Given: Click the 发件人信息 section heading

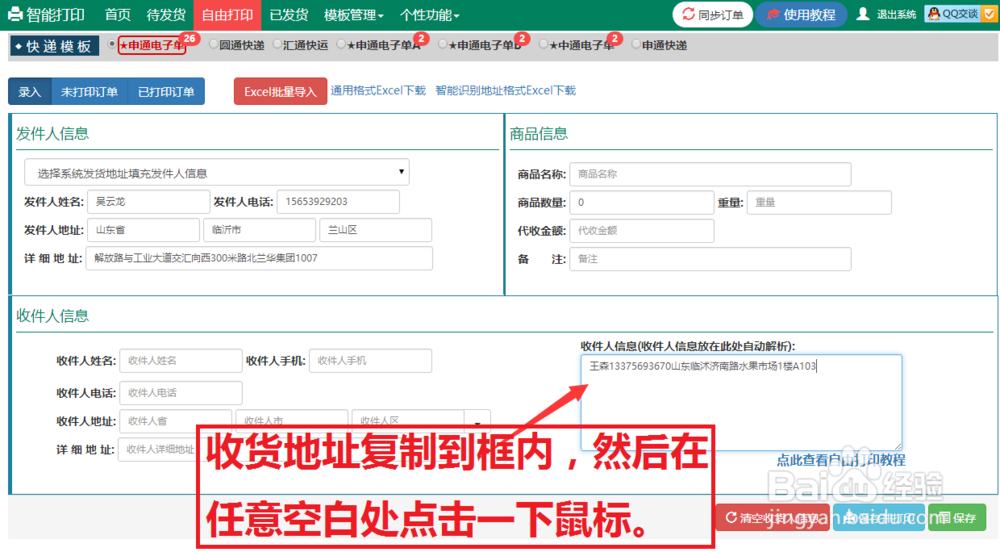Looking at the screenshot, I should 52,134.
